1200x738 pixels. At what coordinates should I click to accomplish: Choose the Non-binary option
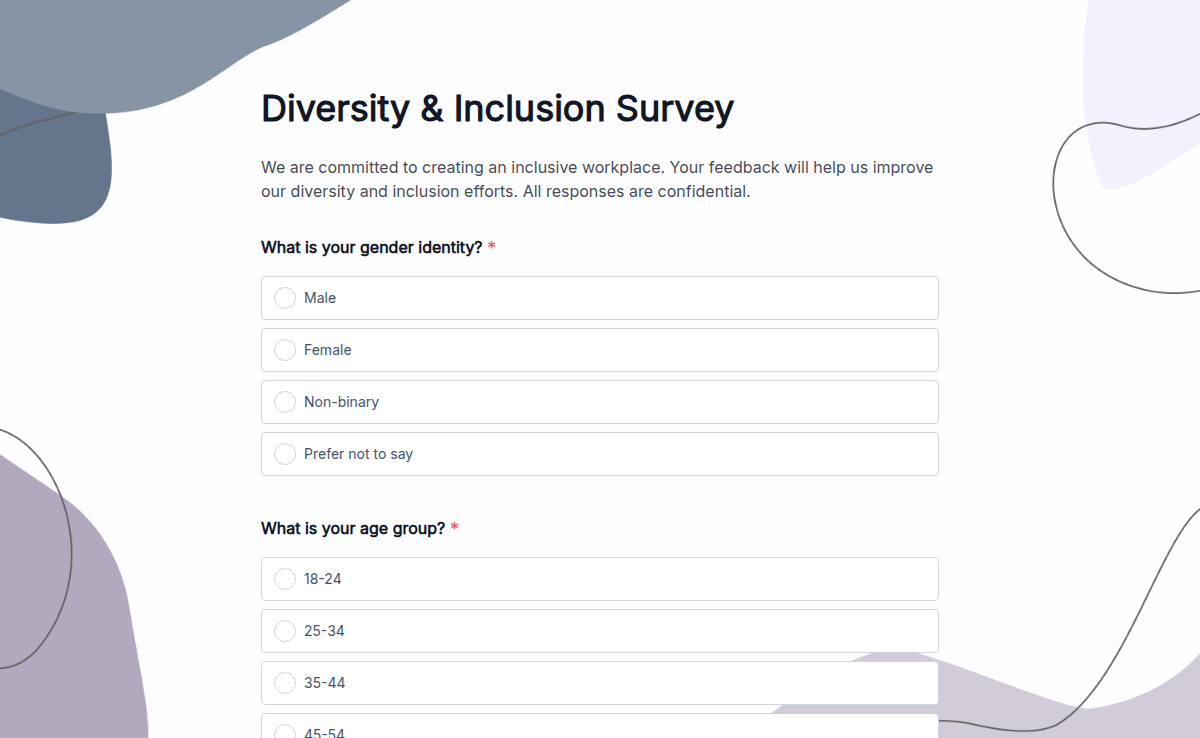[285, 401]
